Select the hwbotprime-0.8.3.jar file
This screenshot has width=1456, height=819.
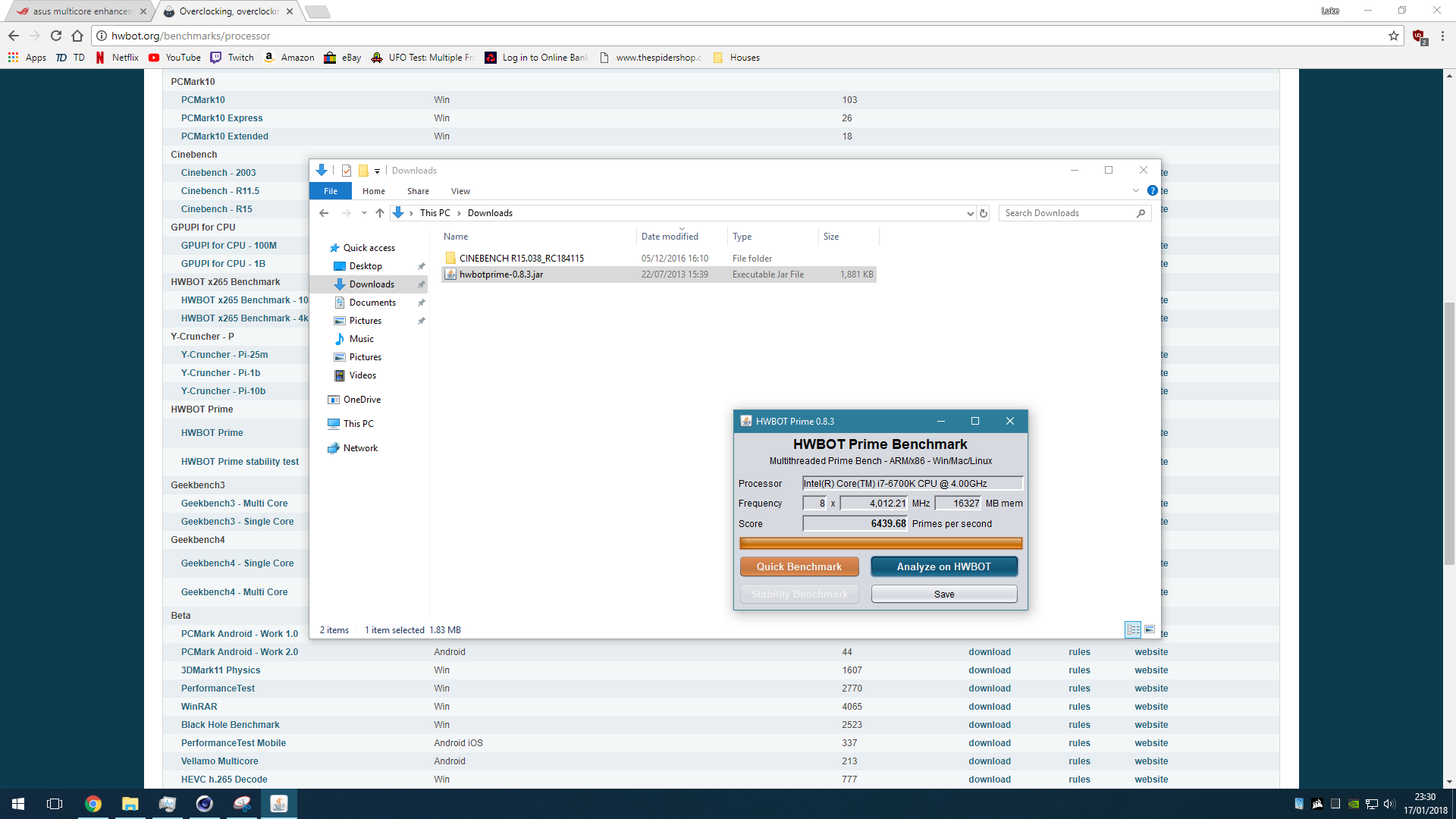(501, 275)
